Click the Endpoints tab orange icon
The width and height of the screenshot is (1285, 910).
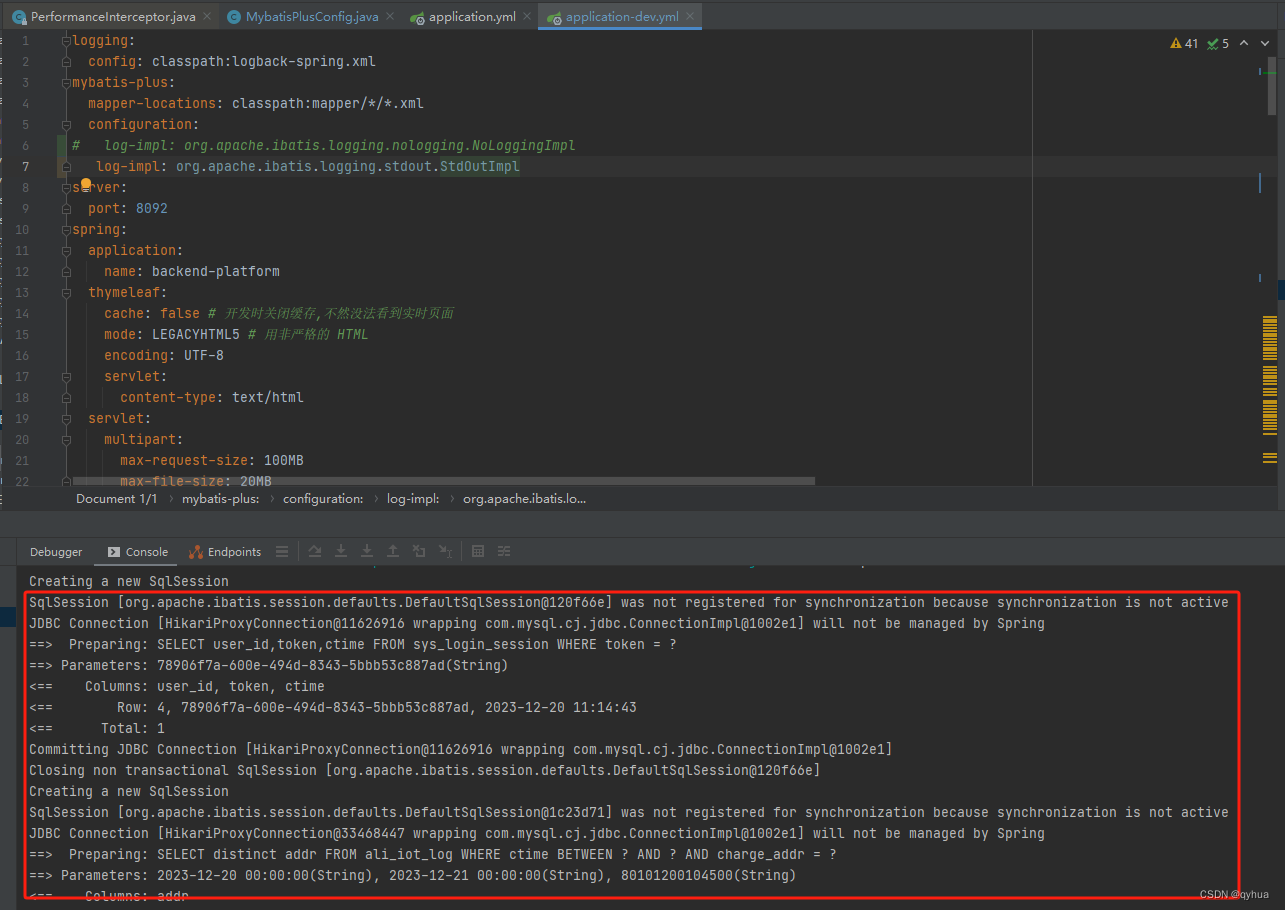(196, 552)
